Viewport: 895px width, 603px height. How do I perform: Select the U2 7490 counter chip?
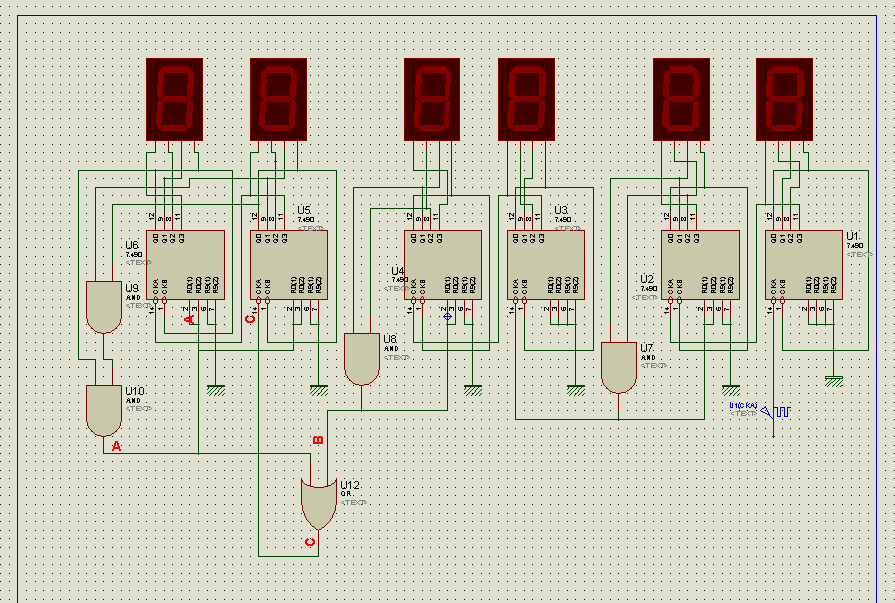coord(700,265)
